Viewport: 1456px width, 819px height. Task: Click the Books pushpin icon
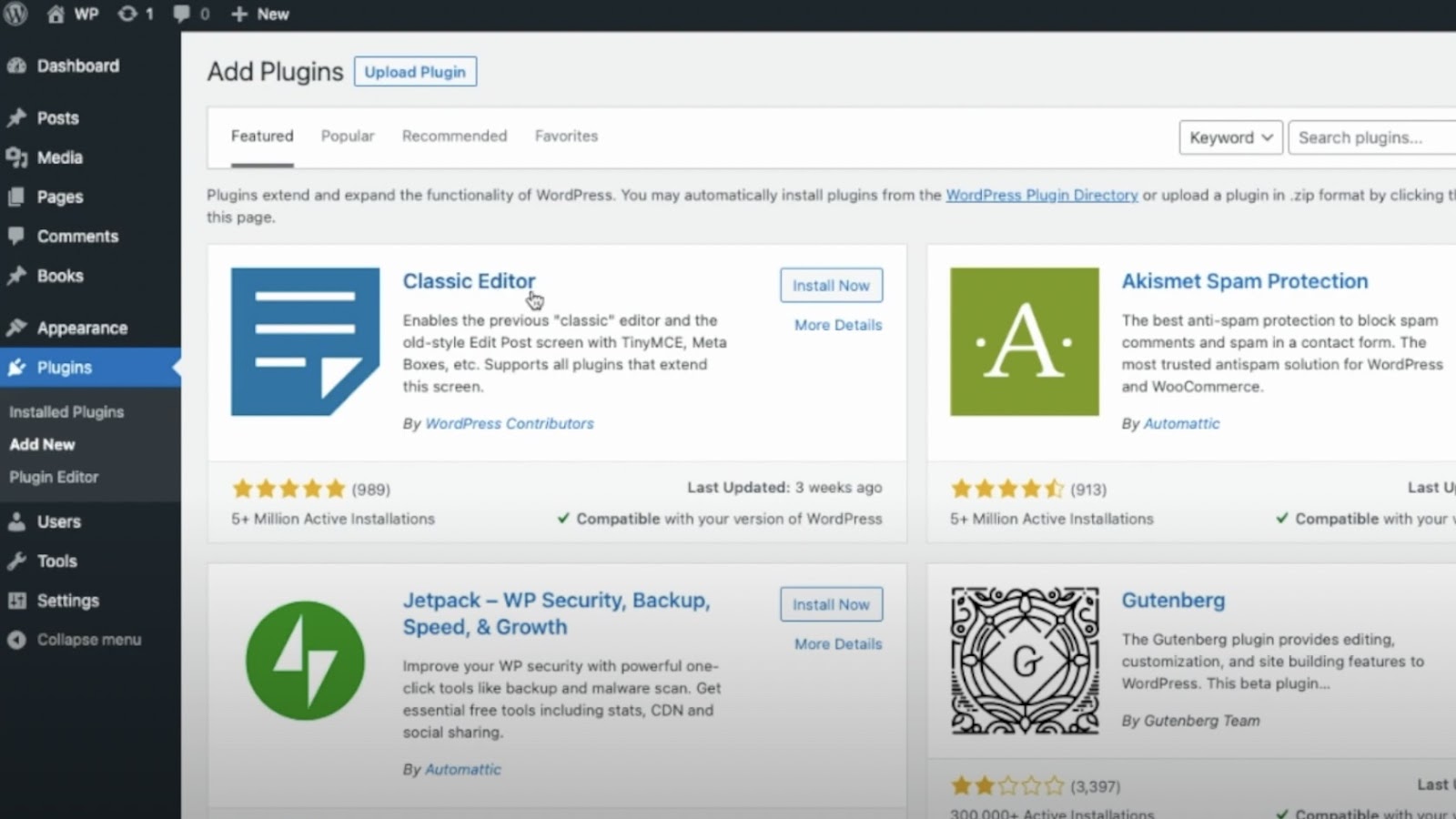point(16,276)
